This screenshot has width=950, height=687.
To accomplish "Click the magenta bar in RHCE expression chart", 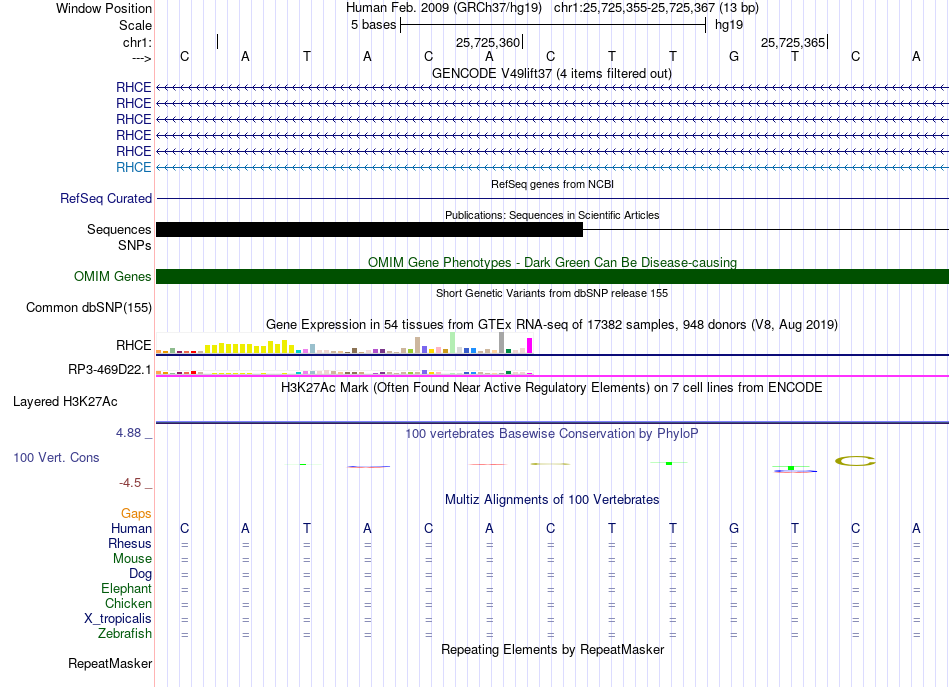I will pyautogui.click(x=530, y=346).
